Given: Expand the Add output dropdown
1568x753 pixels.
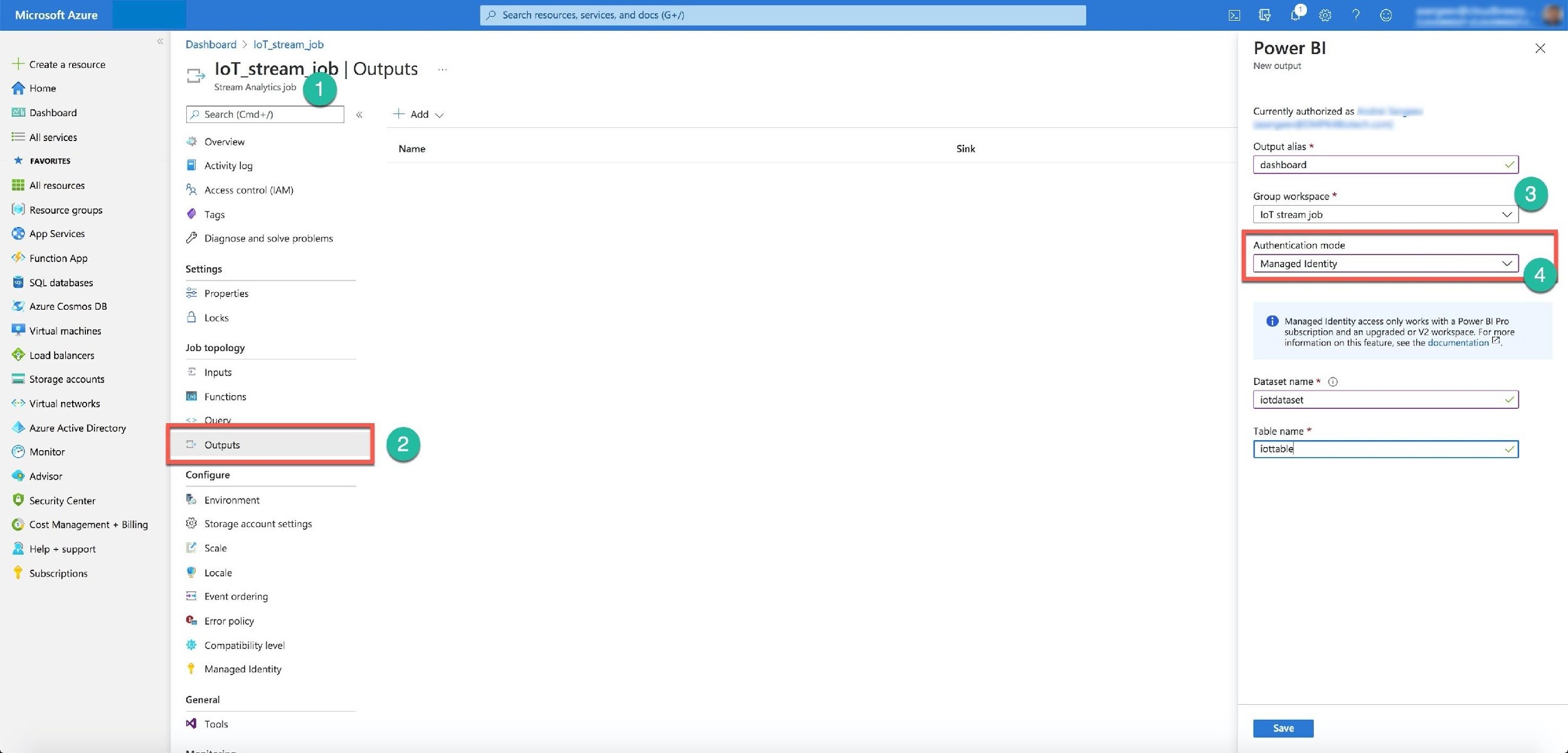Looking at the screenshot, I should click(418, 114).
